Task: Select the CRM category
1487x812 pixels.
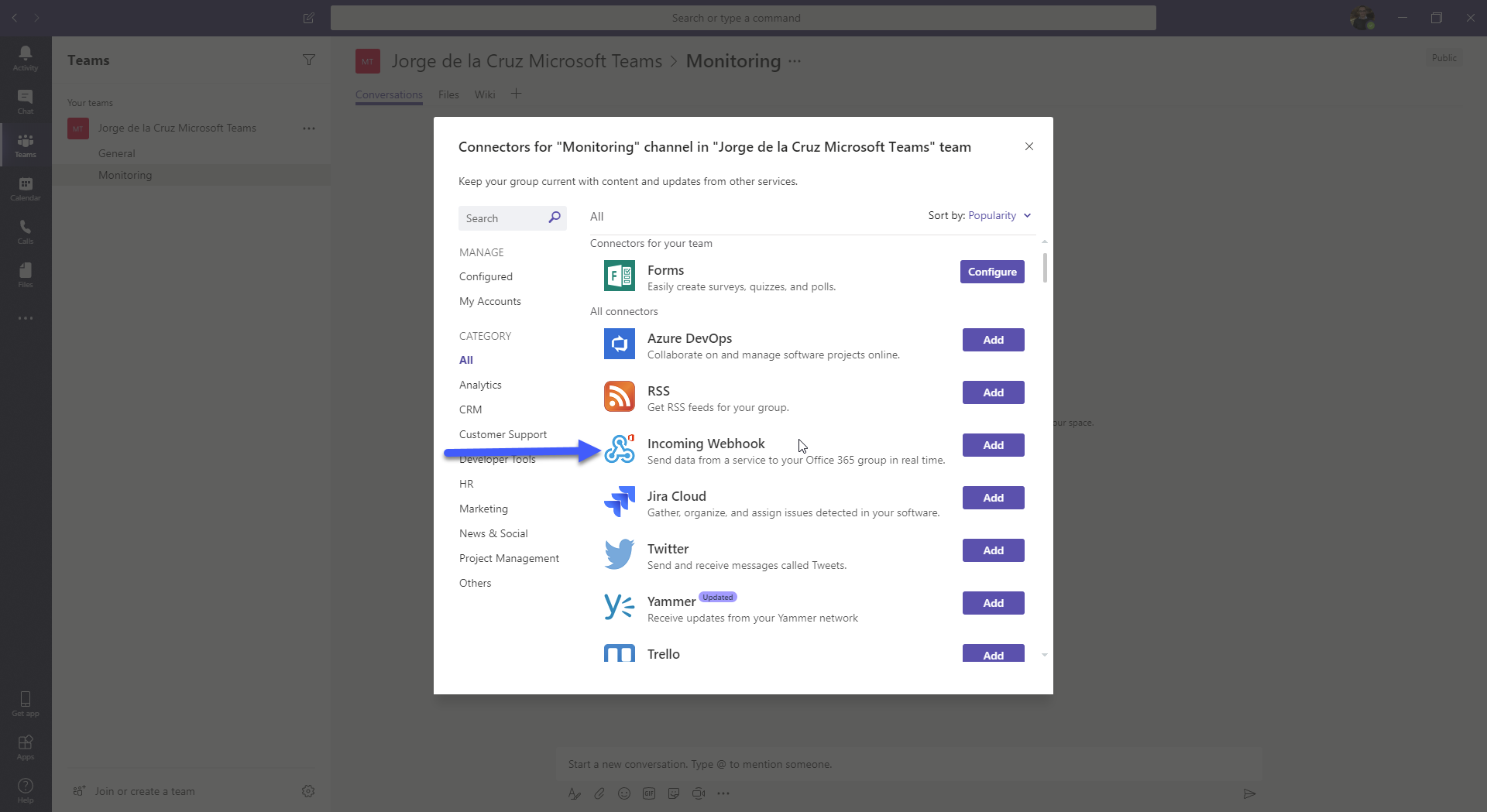Action: [x=471, y=409]
